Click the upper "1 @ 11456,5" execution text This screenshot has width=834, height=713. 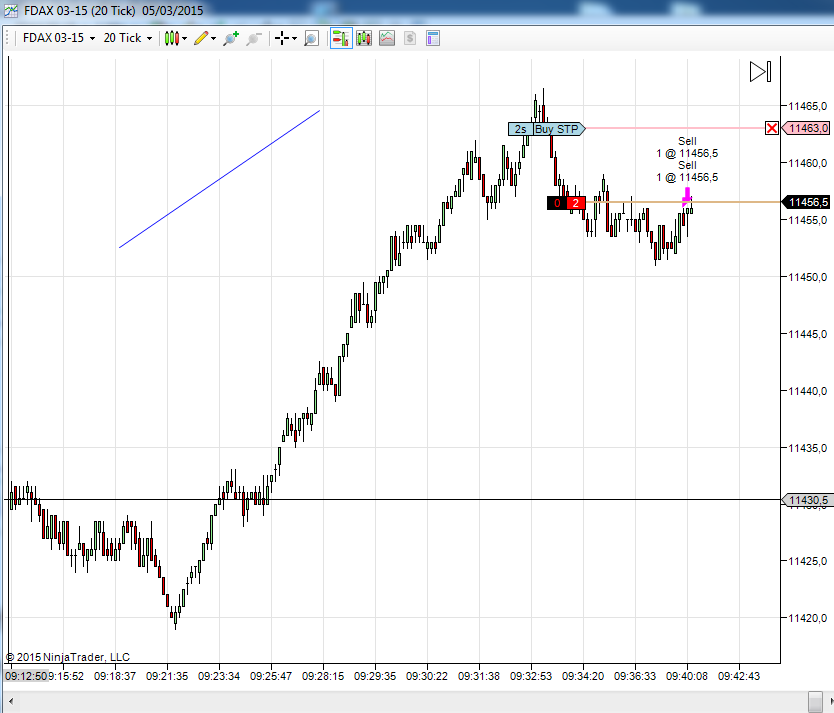[687, 154]
